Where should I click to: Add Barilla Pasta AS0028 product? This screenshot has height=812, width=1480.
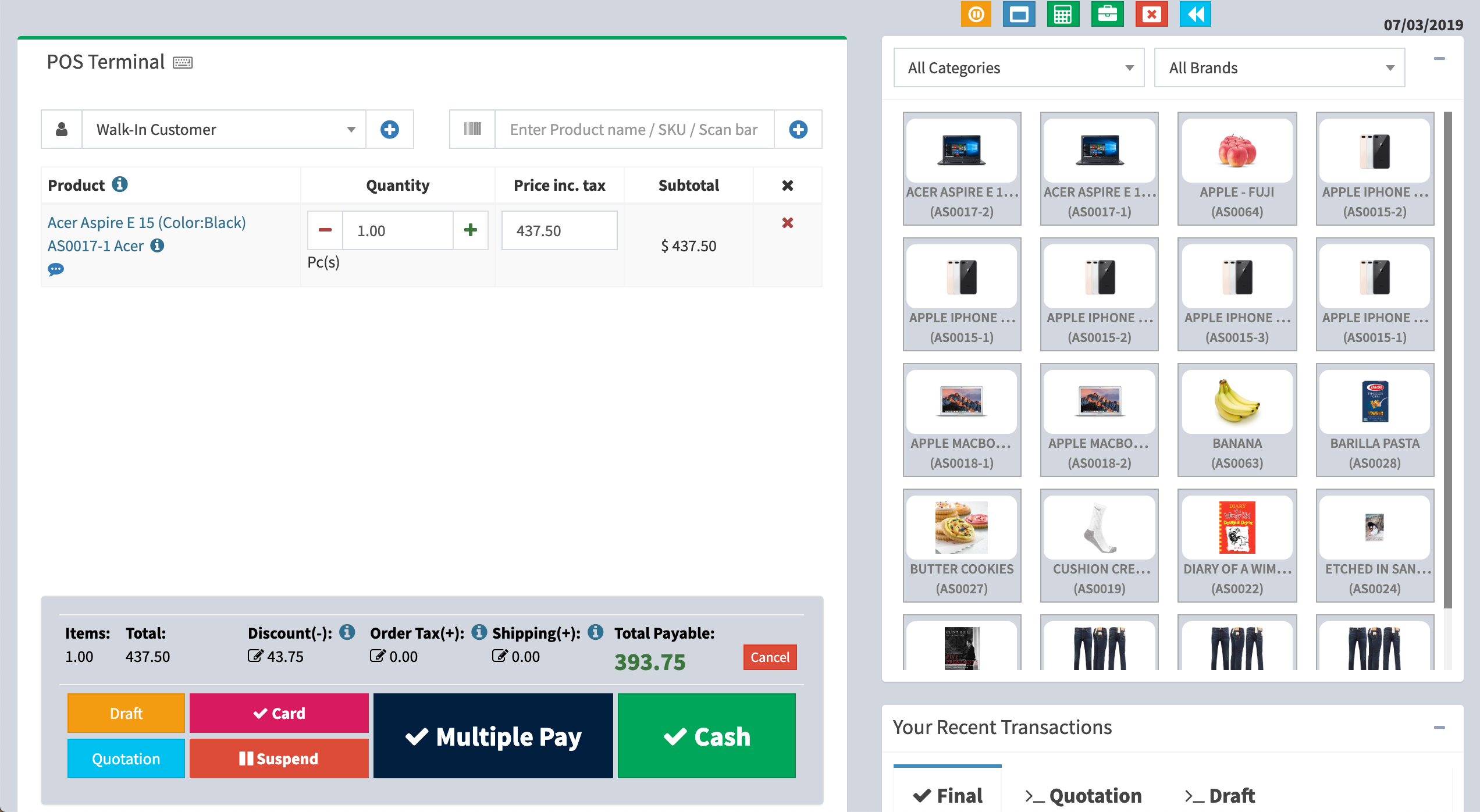pyautogui.click(x=1375, y=420)
